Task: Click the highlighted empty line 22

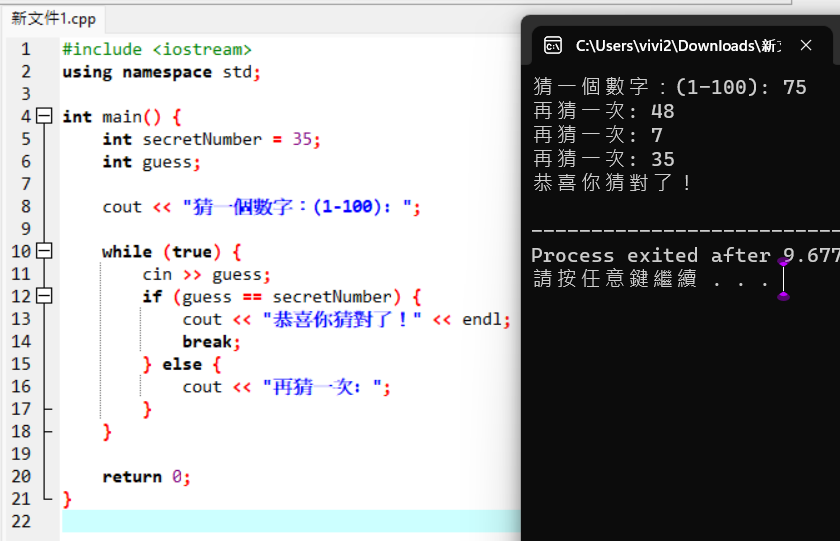Action: (291, 521)
